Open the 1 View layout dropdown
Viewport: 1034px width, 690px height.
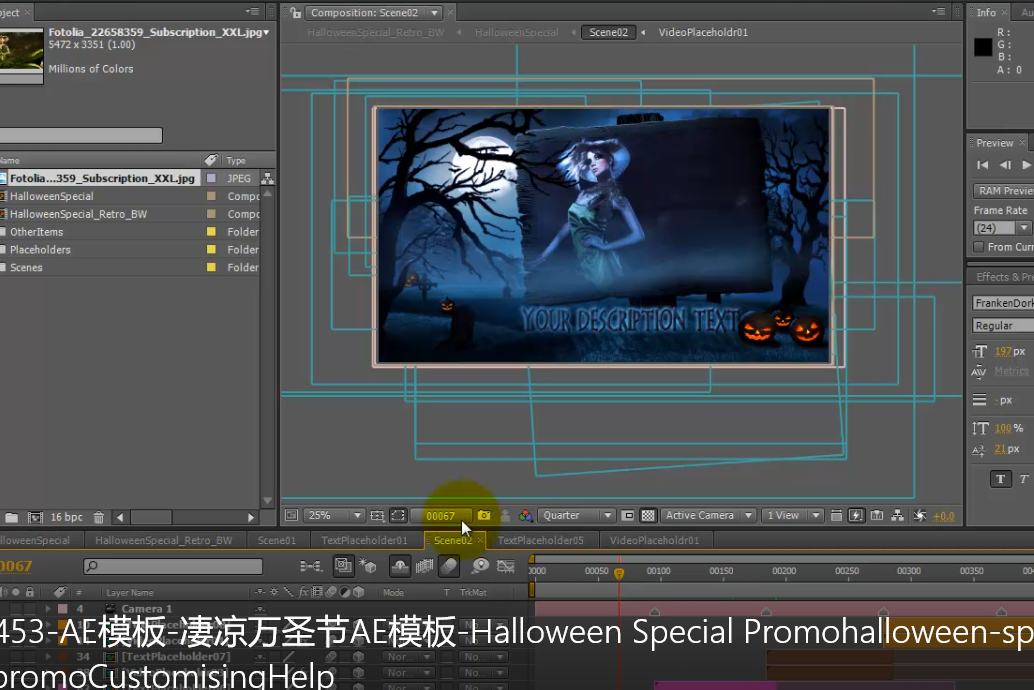coord(792,515)
